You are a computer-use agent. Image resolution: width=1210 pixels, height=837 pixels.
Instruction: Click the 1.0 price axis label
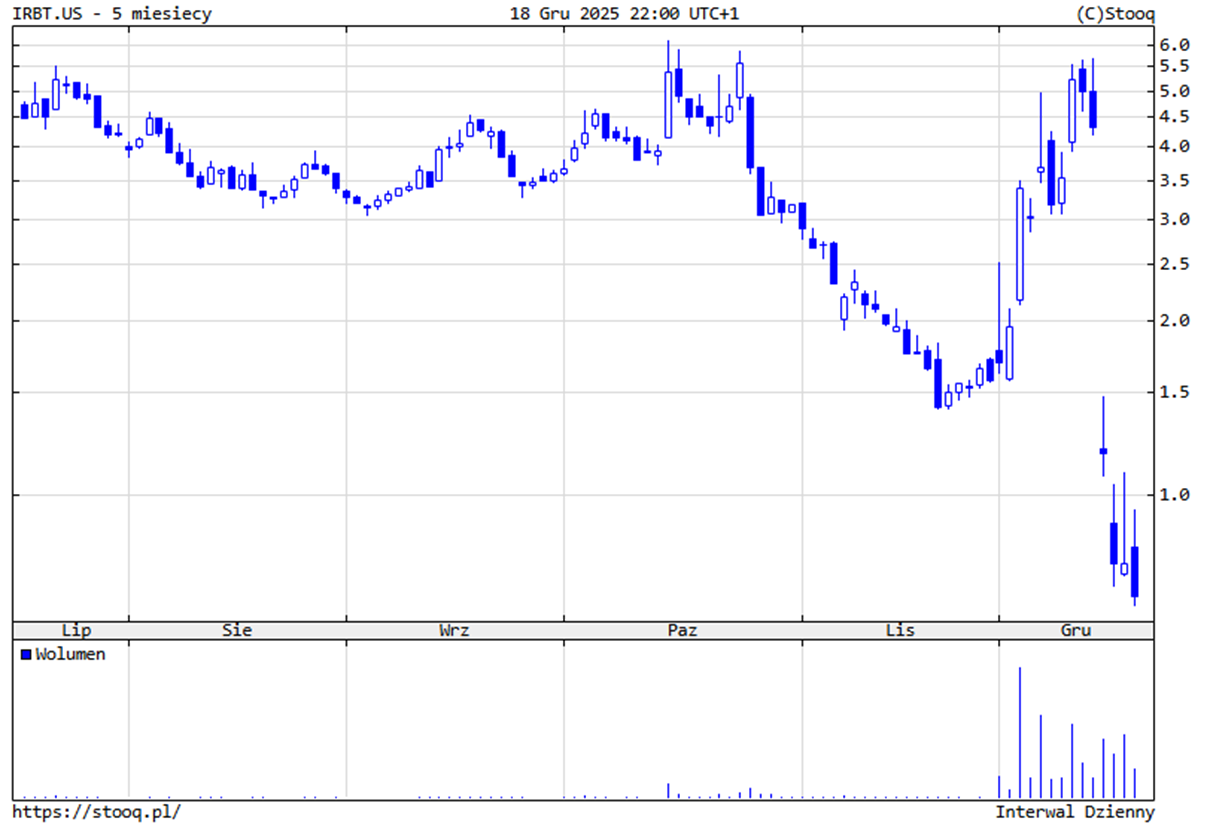click(x=1174, y=495)
